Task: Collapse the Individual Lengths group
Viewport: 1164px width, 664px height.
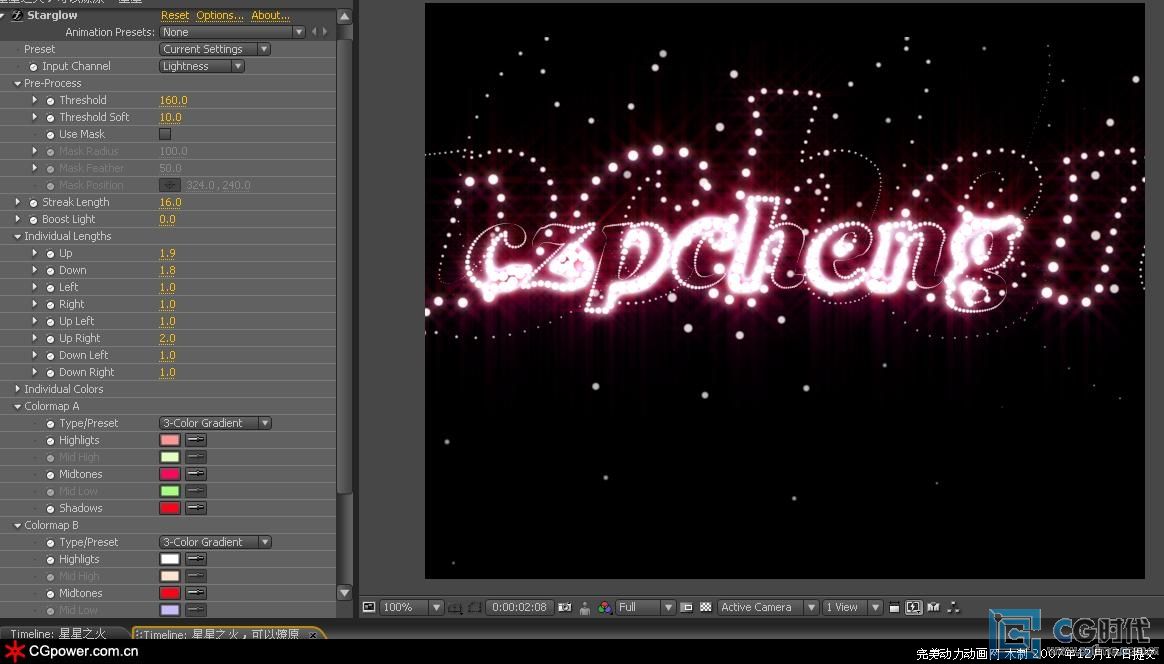Action: (x=17, y=236)
